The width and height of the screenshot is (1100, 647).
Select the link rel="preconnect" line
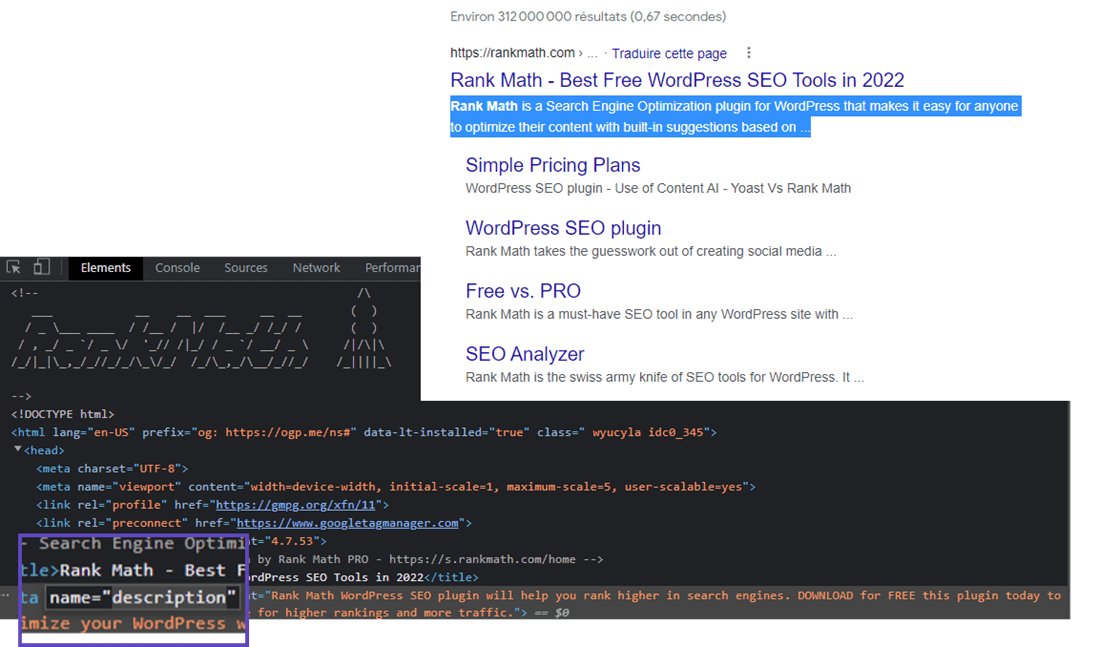point(254,523)
